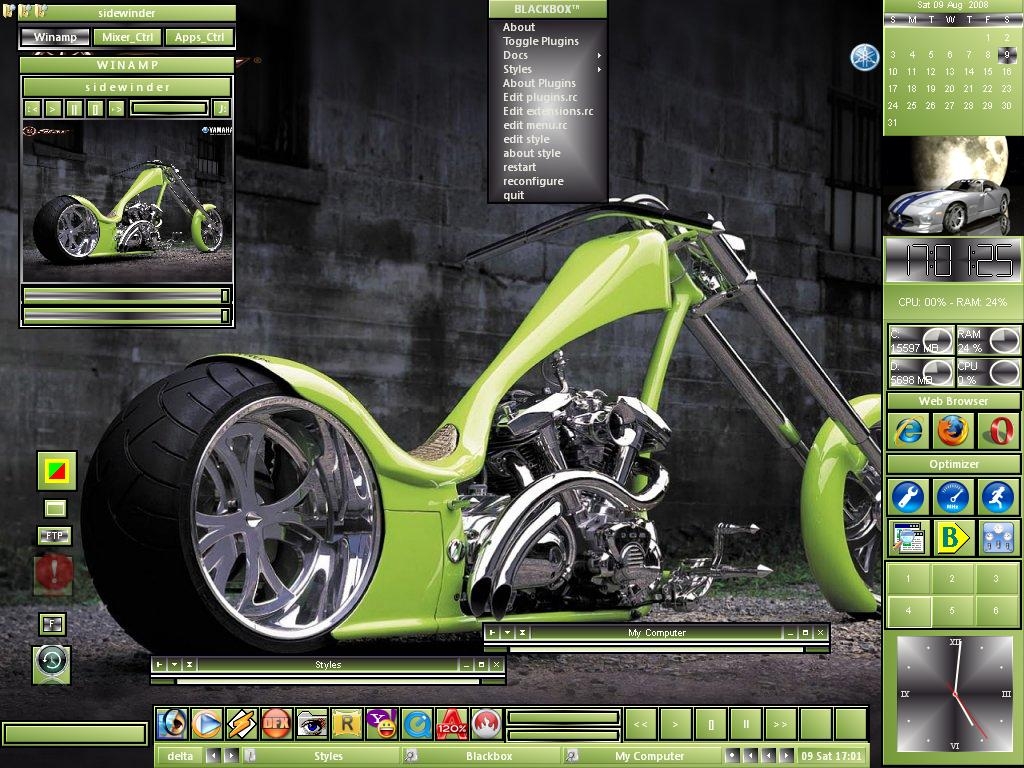Screen dimensions: 1024x768
Task: Click the FTP button on the left
Action: pos(54,536)
